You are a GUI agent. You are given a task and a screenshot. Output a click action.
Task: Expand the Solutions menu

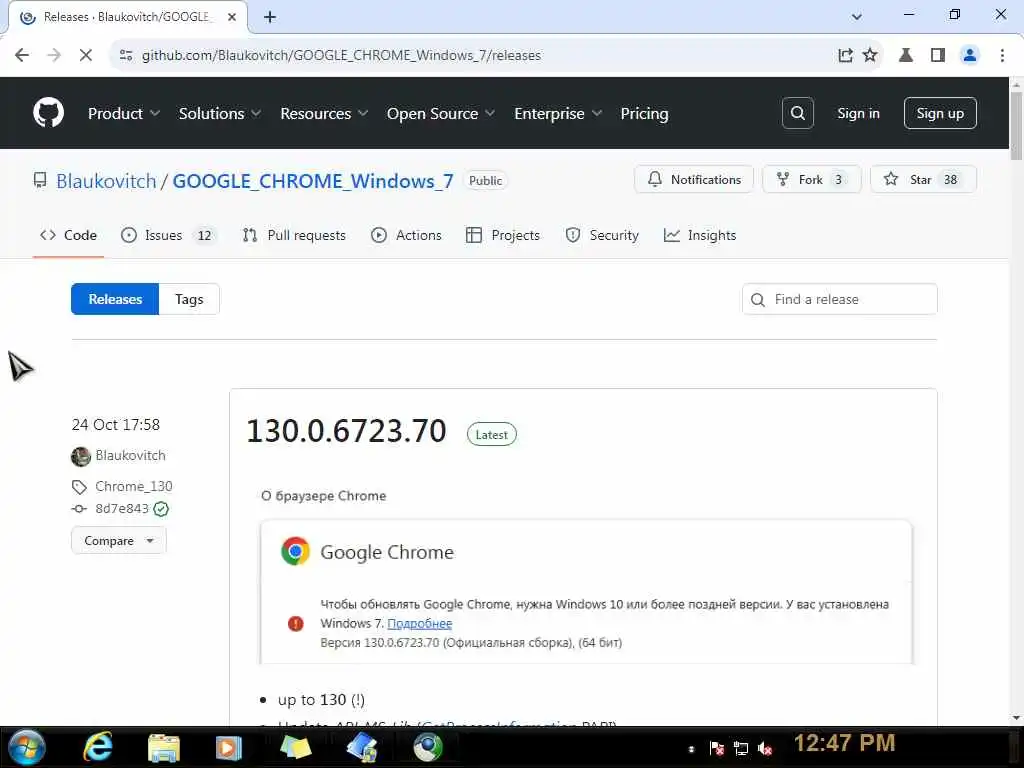(219, 114)
